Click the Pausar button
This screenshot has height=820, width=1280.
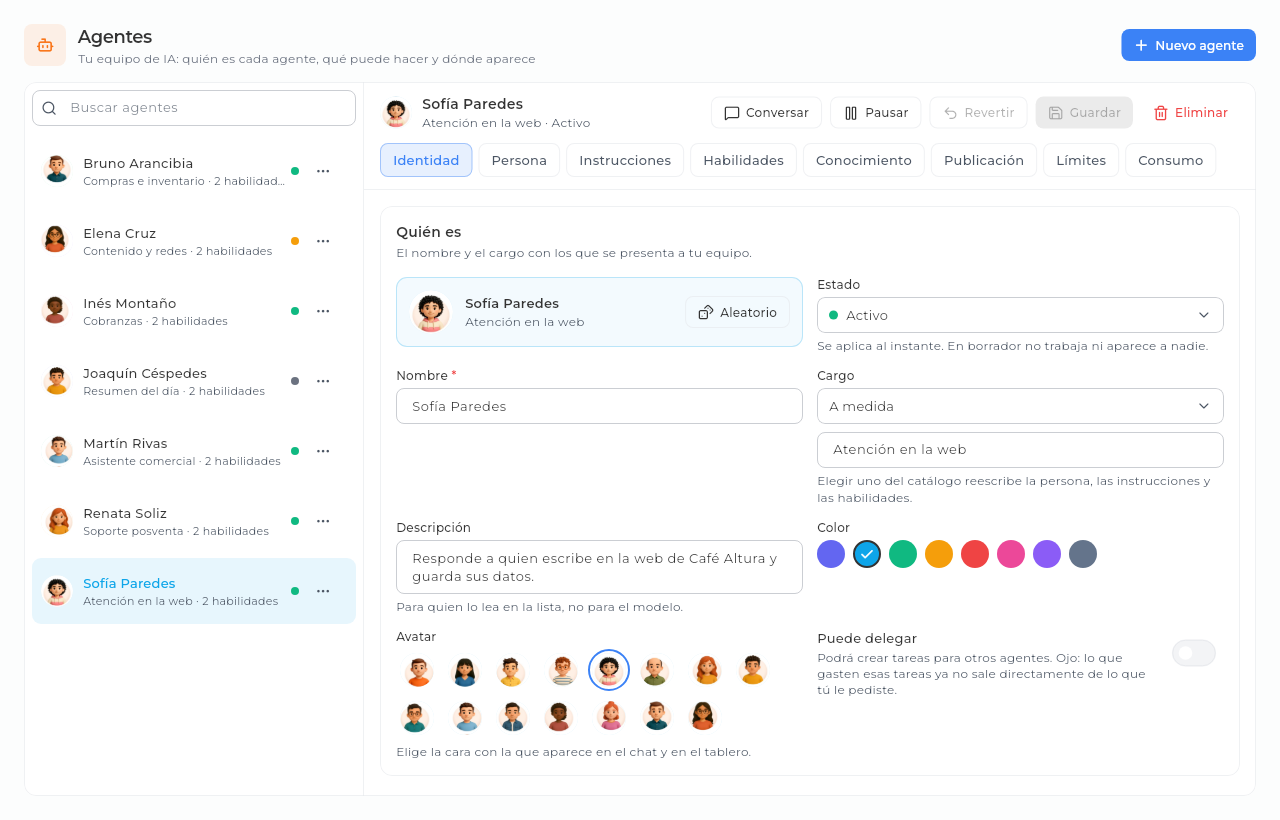pyautogui.click(x=875, y=113)
